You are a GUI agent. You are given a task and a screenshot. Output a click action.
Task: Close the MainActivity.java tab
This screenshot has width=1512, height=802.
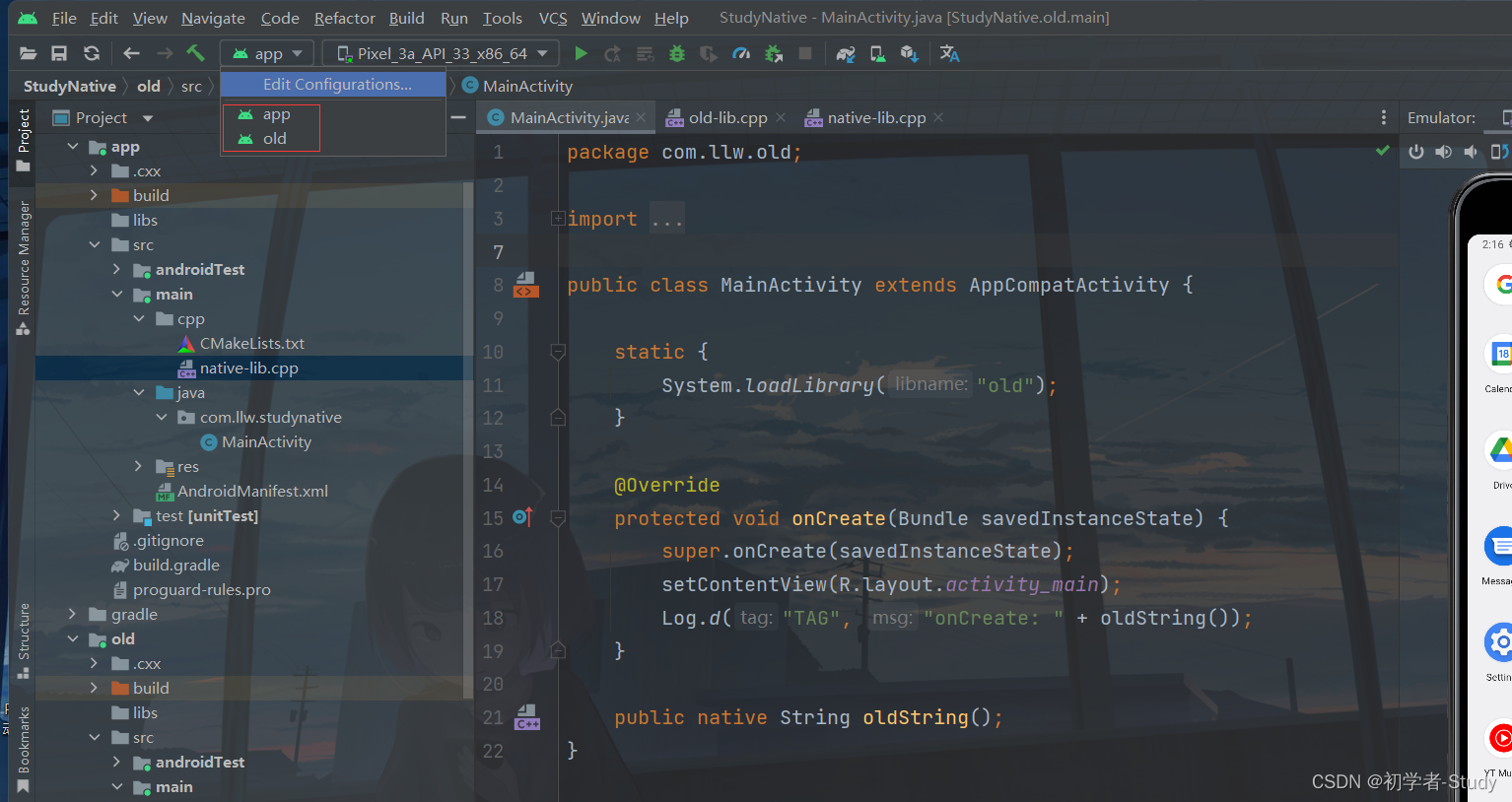coord(641,117)
